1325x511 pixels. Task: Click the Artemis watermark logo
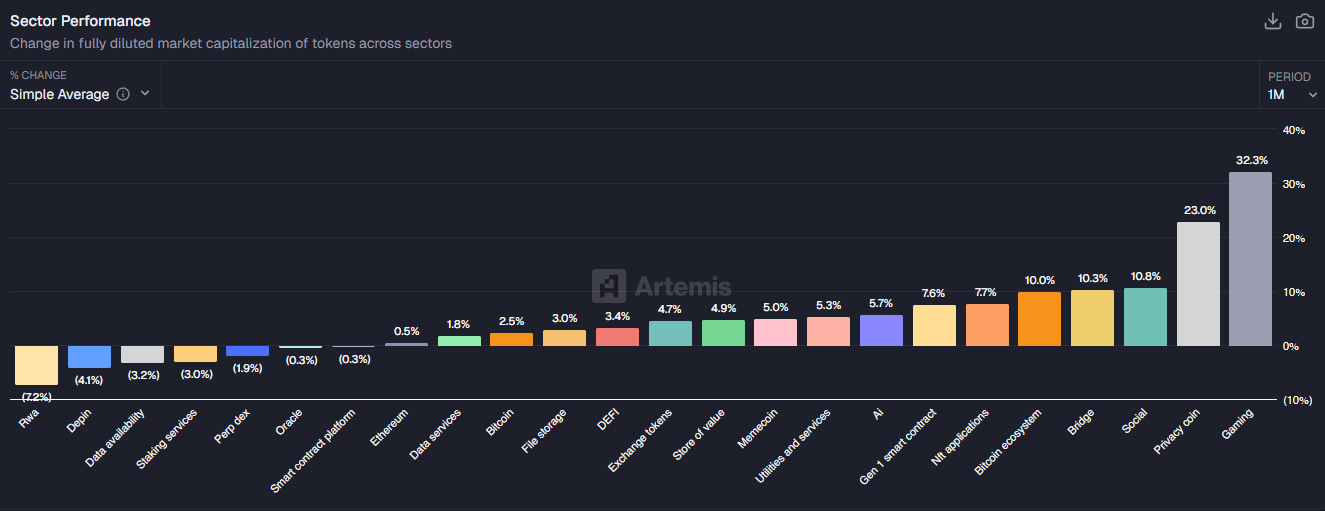coord(662,287)
